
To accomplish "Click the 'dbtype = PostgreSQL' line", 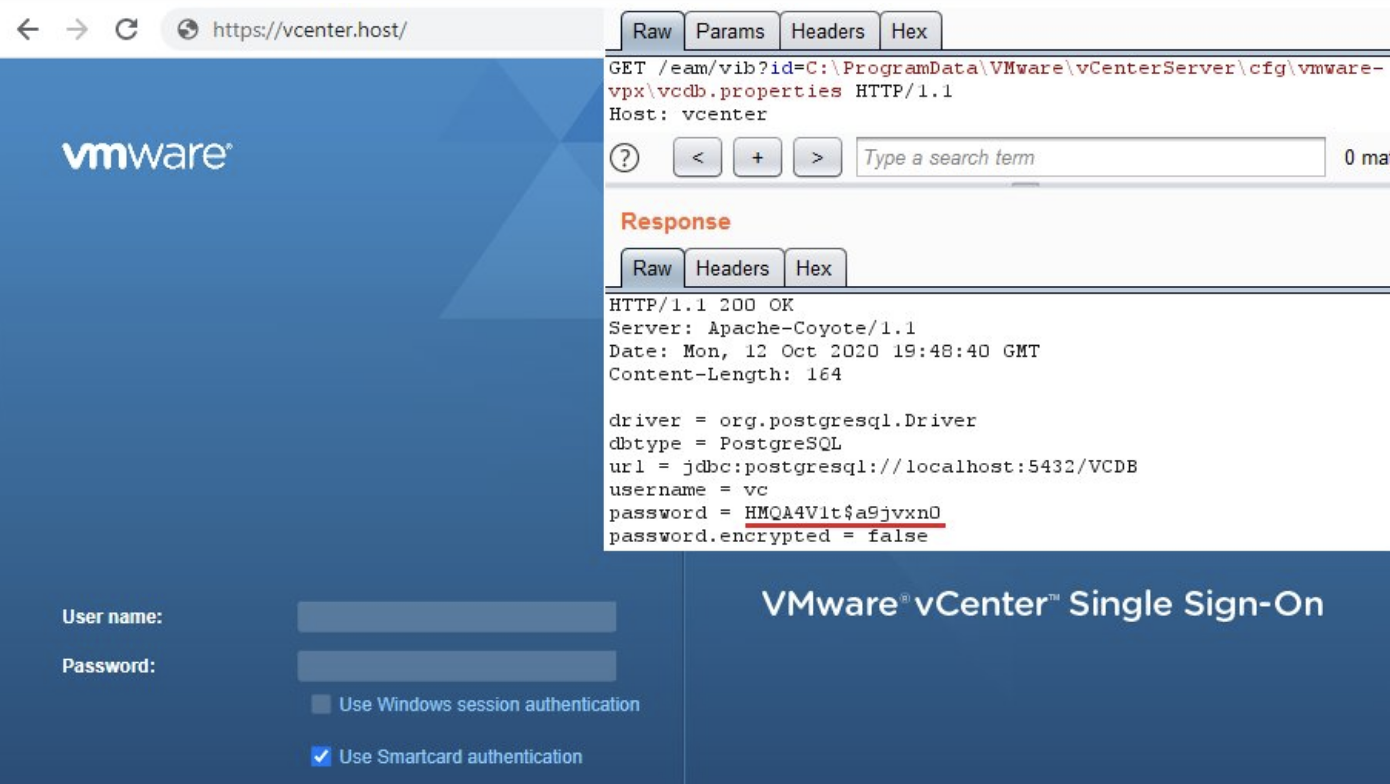I will click(725, 443).
